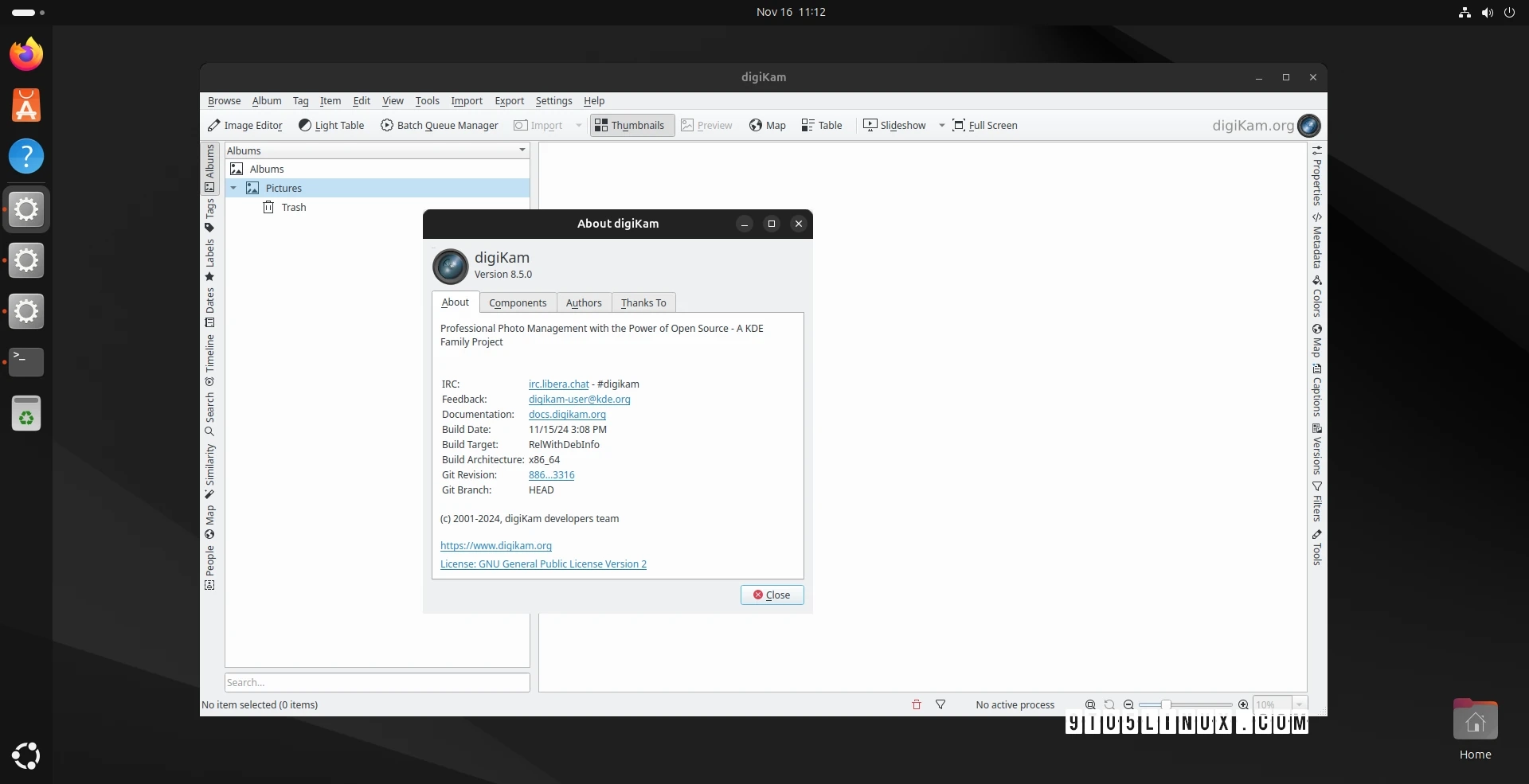Launch Firefox from the Ubuntu dock

click(26, 54)
